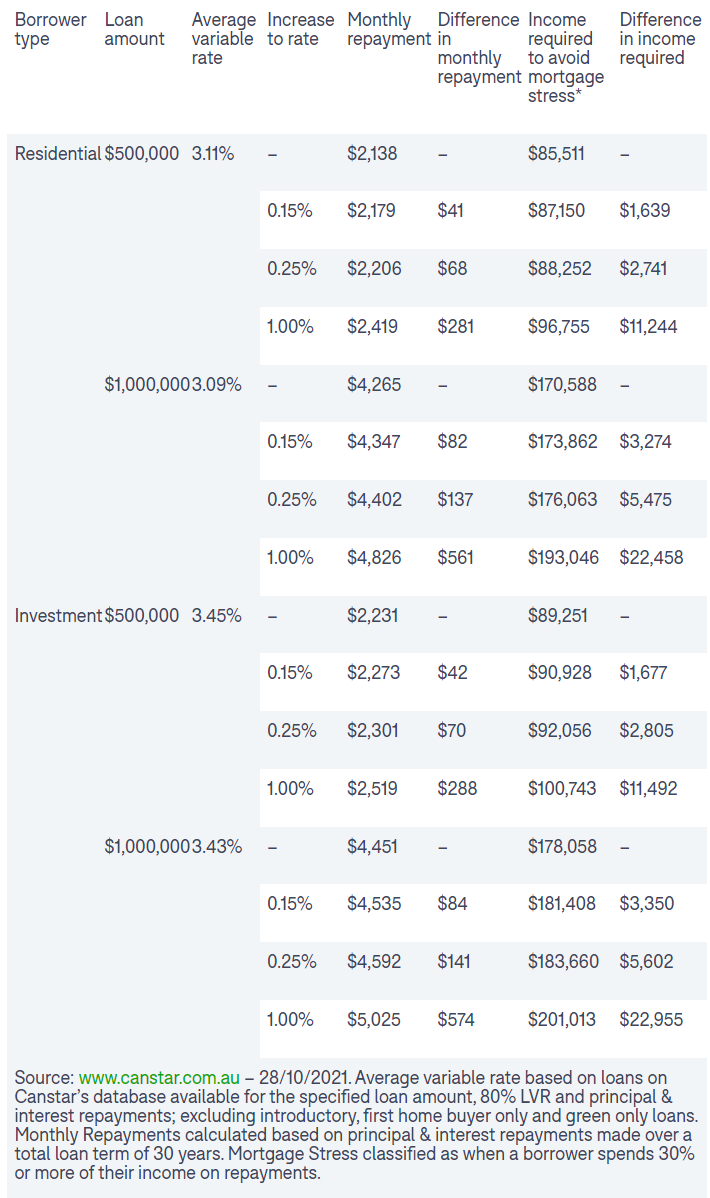The height and width of the screenshot is (1198, 710).
Task: Click the $2,138 monthly repayment cell
Action: click(x=371, y=154)
